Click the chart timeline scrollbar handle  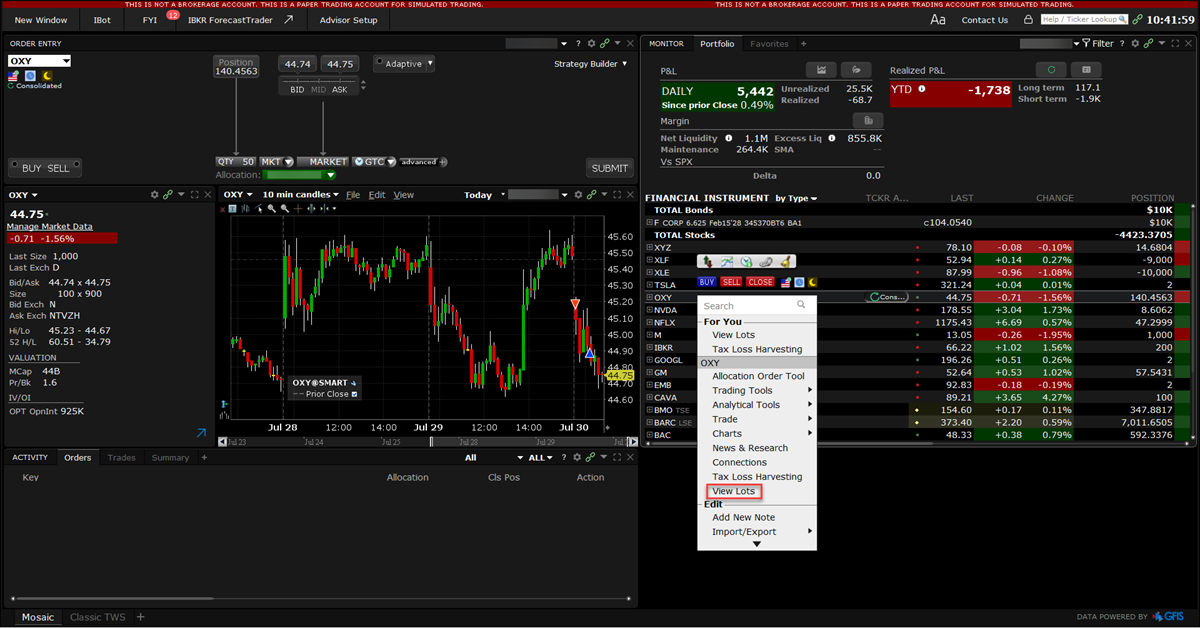click(x=432, y=441)
